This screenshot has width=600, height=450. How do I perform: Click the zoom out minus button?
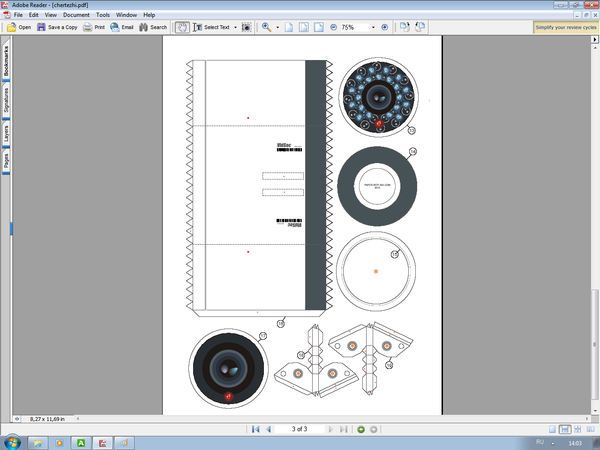tap(334, 27)
